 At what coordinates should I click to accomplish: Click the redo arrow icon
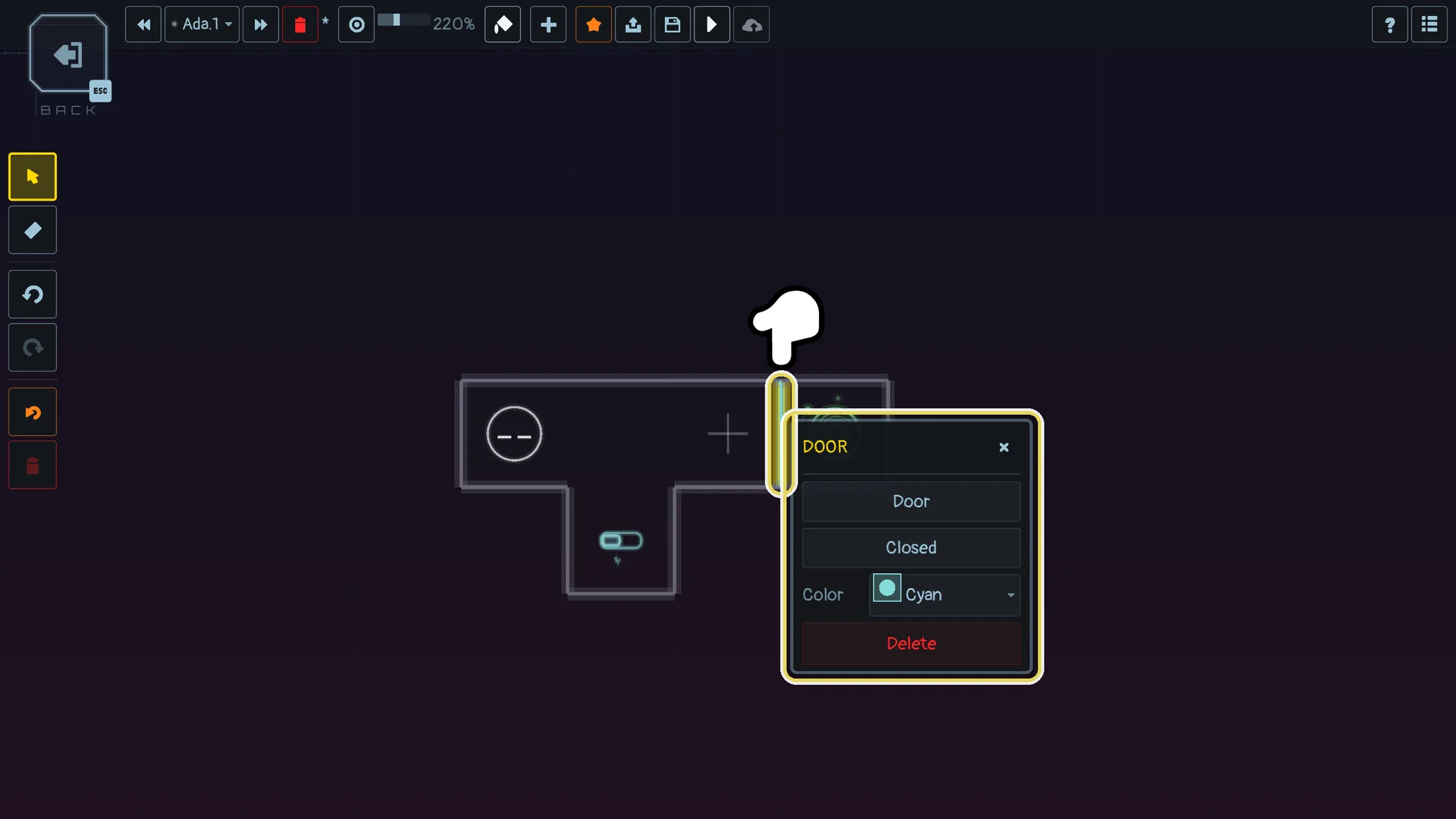(33, 347)
